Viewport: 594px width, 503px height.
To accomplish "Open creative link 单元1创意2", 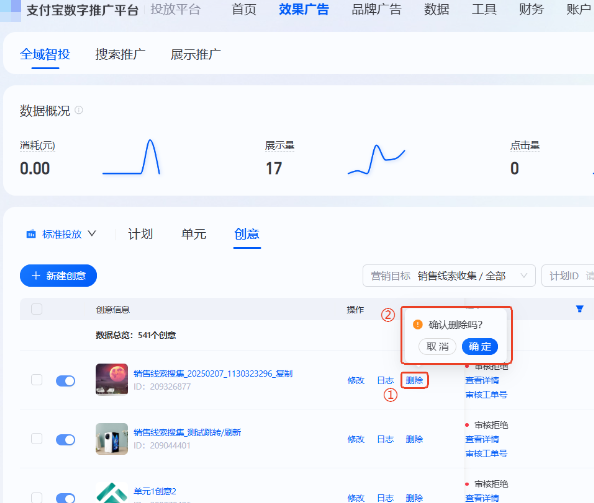I will point(155,491).
